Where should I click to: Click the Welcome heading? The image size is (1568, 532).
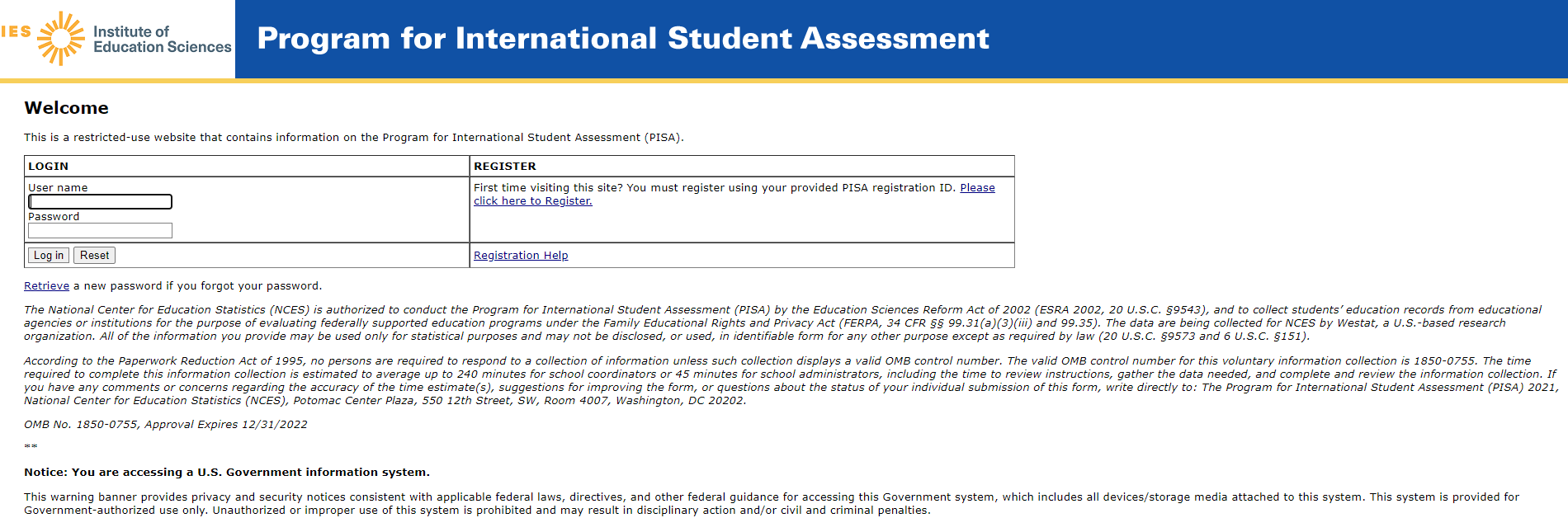66,108
